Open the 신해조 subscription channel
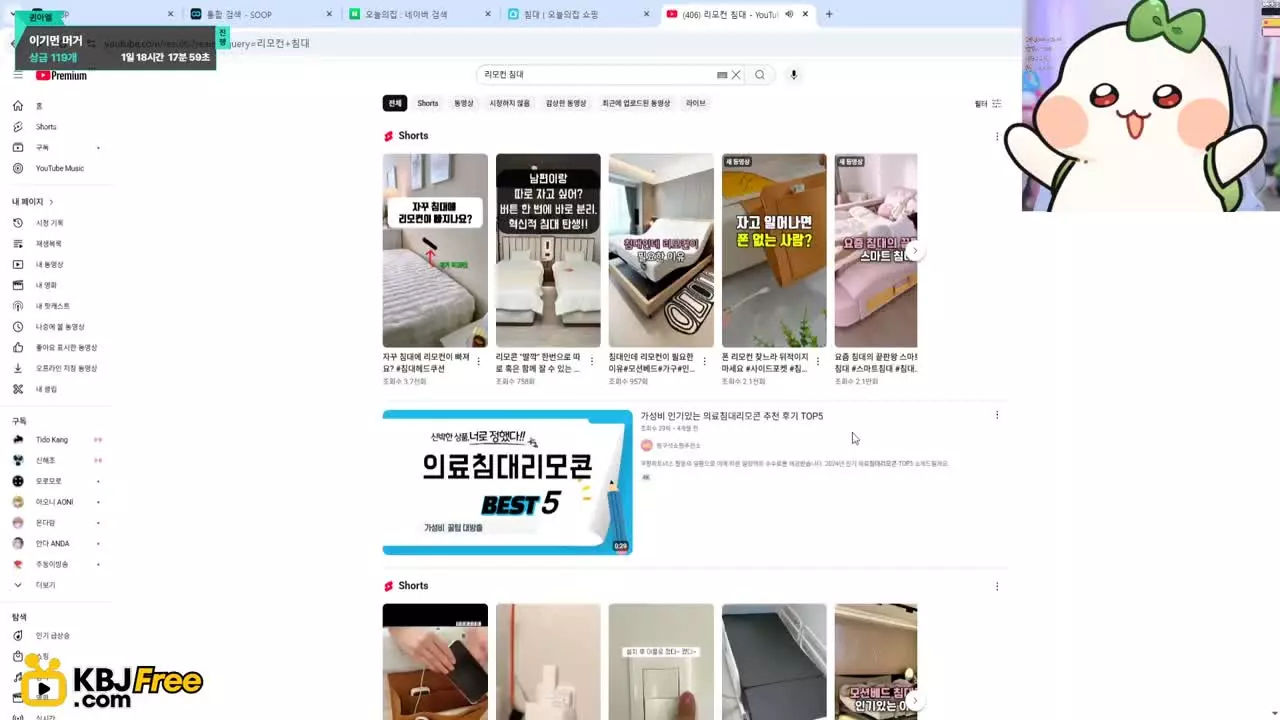Viewport: 1280px width, 720px height. [46, 460]
